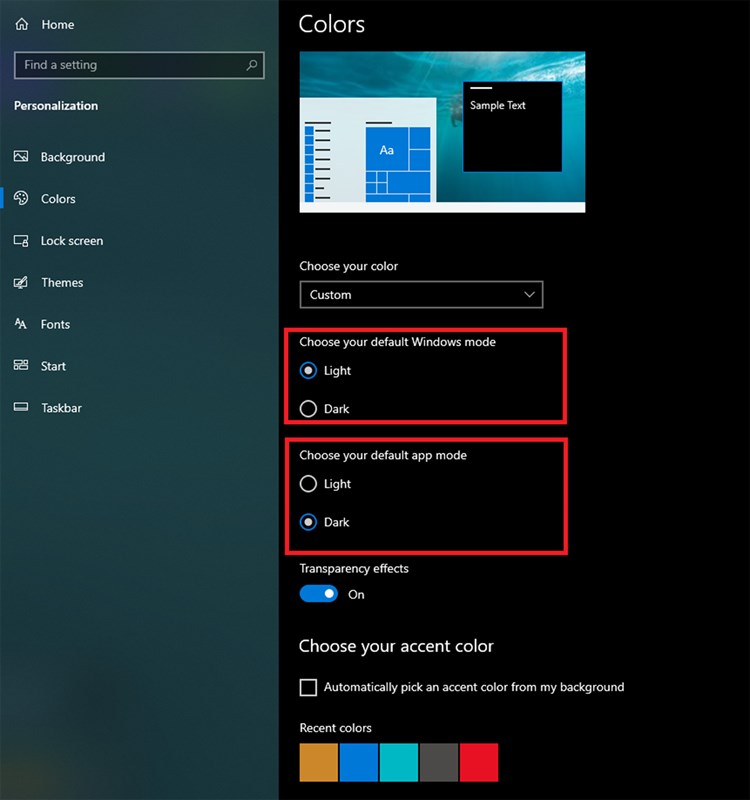Pick the red recent color swatch
Viewport: 750px width, 800px height.
click(479, 762)
